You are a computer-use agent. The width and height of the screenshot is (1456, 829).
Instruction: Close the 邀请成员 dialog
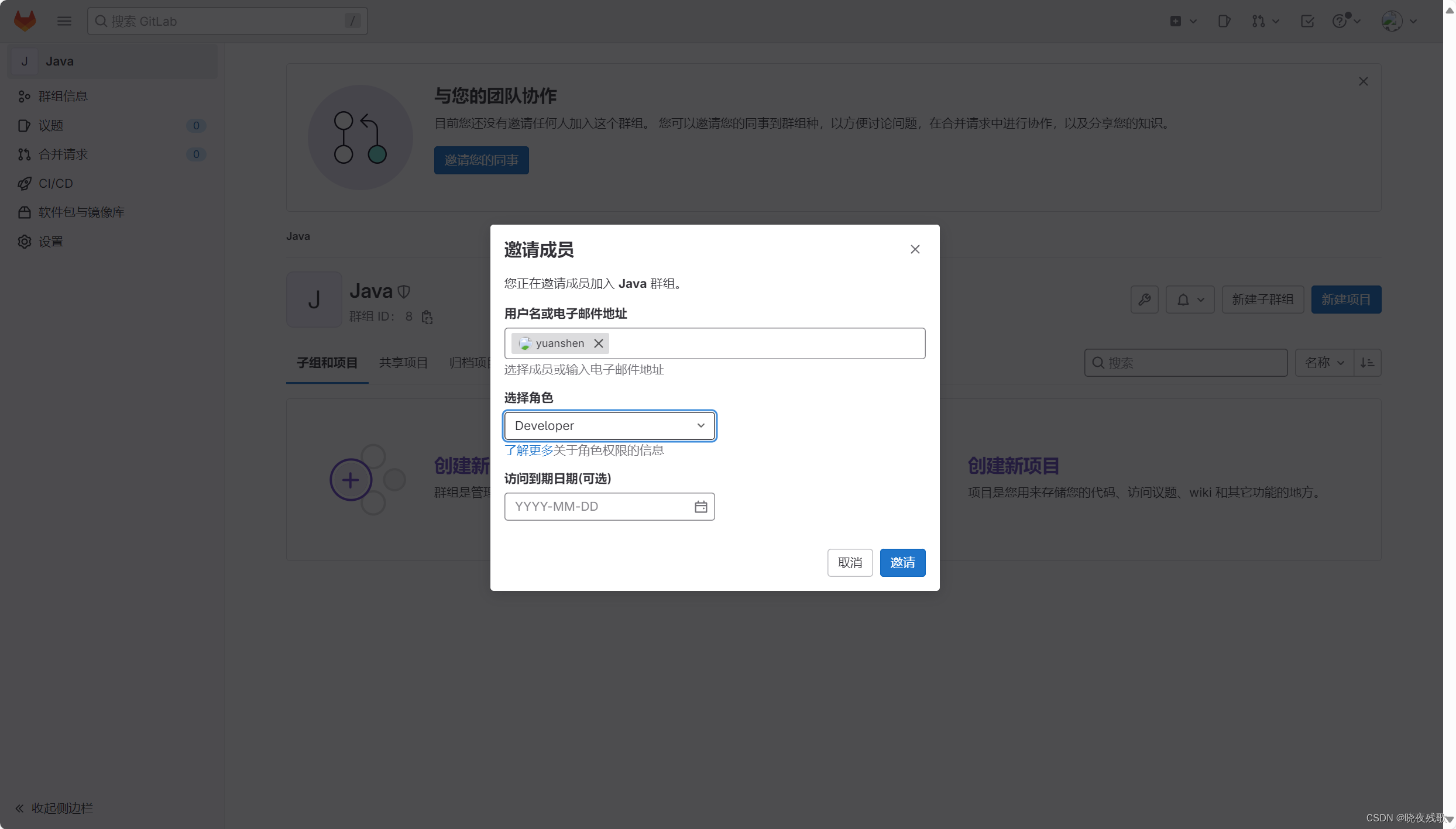915,249
